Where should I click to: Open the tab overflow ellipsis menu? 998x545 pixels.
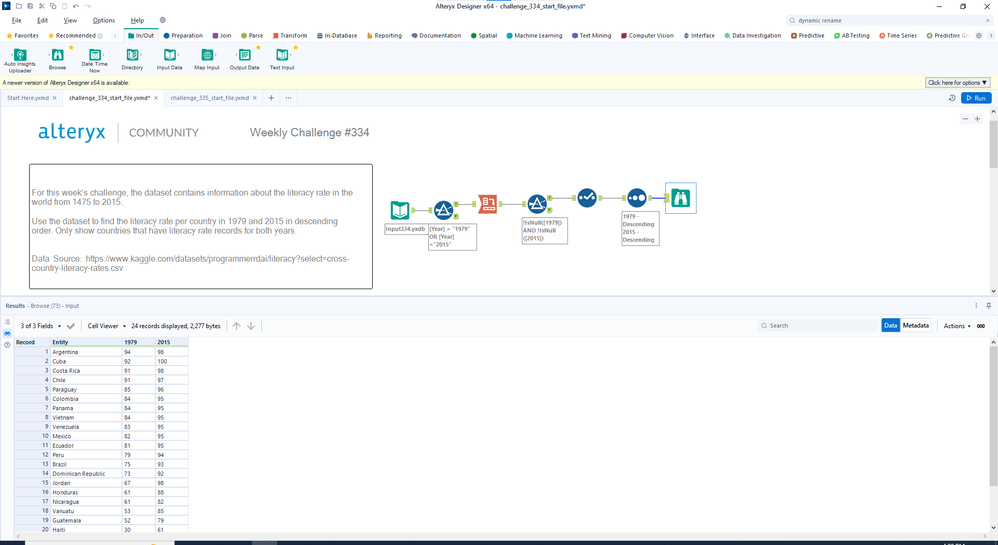pos(288,98)
